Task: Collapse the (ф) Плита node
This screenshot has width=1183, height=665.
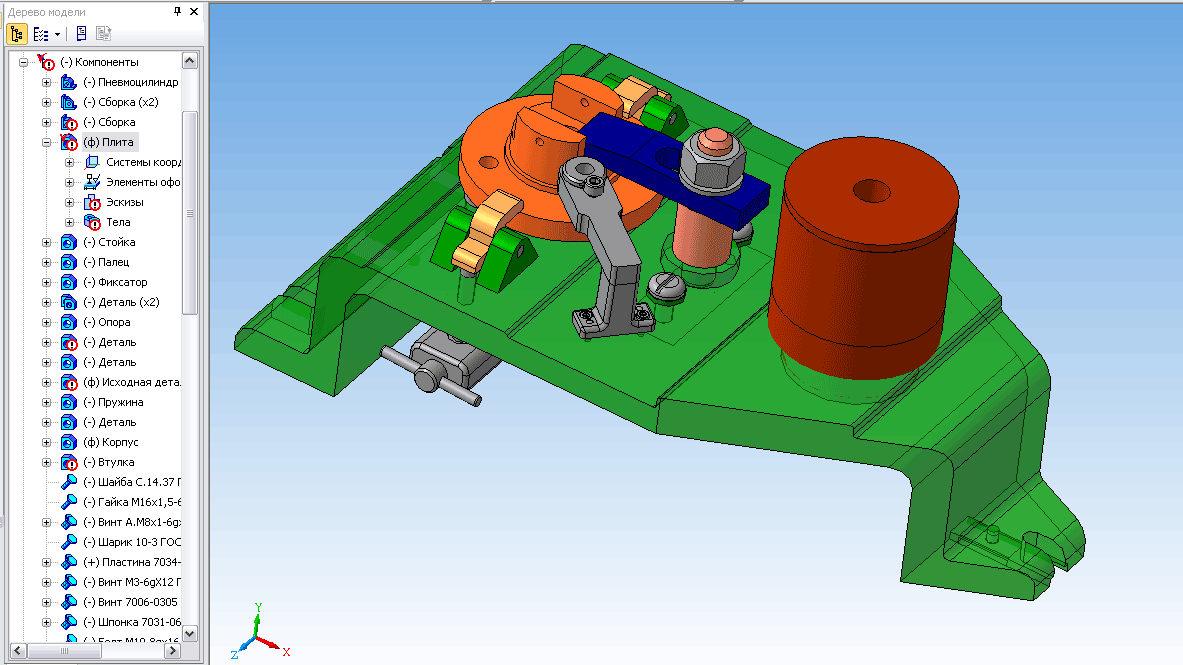Action: click(47, 142)
